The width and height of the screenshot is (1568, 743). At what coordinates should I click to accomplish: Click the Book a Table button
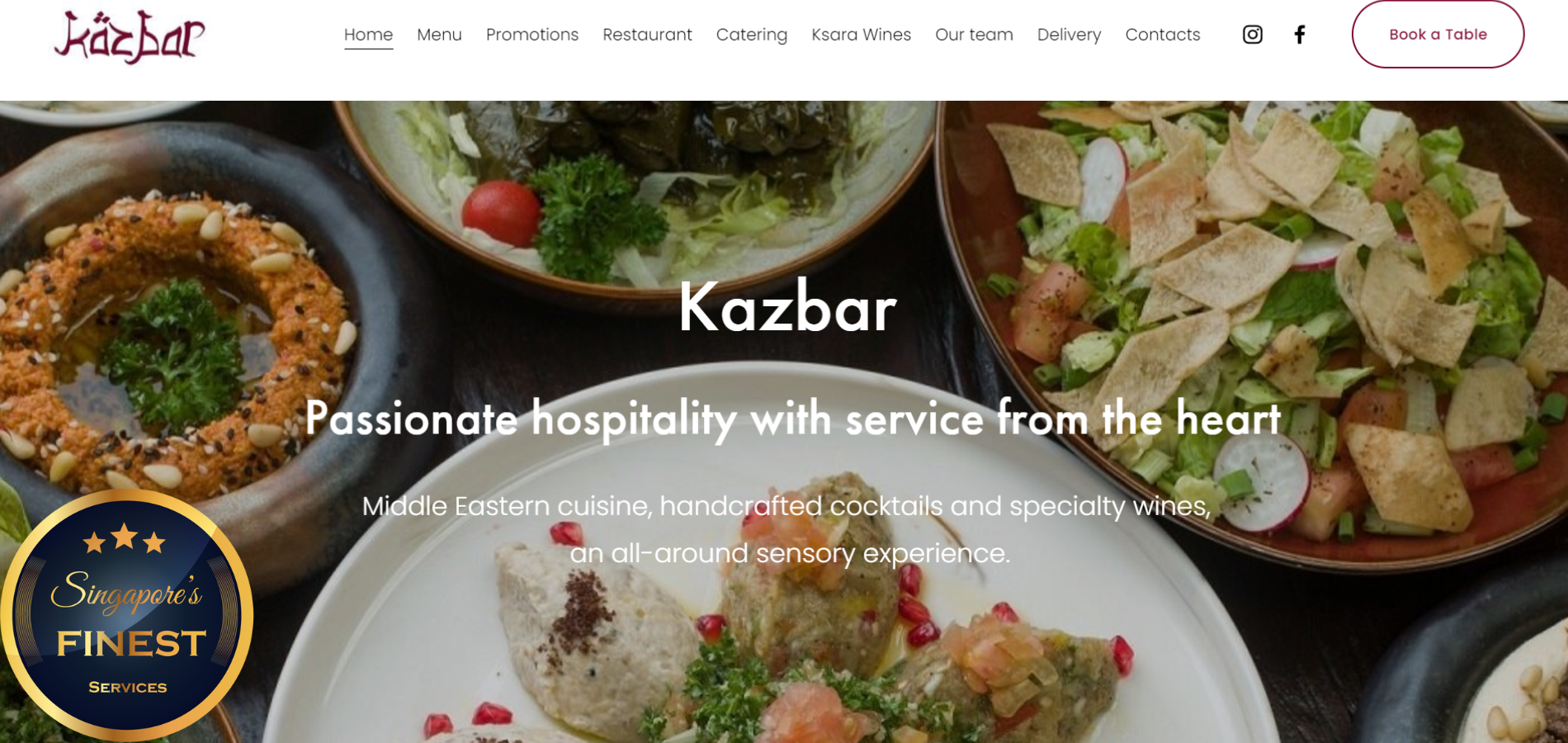pyautogui.click(x=1438, y=34)
